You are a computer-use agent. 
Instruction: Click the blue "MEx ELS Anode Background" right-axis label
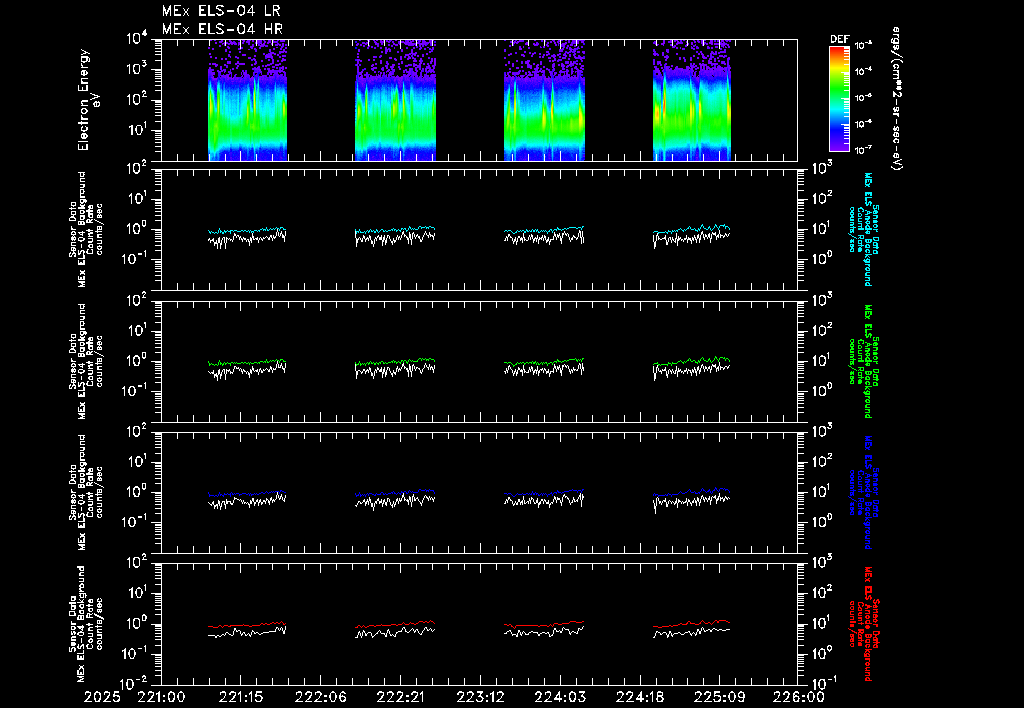tap(868, 492)
